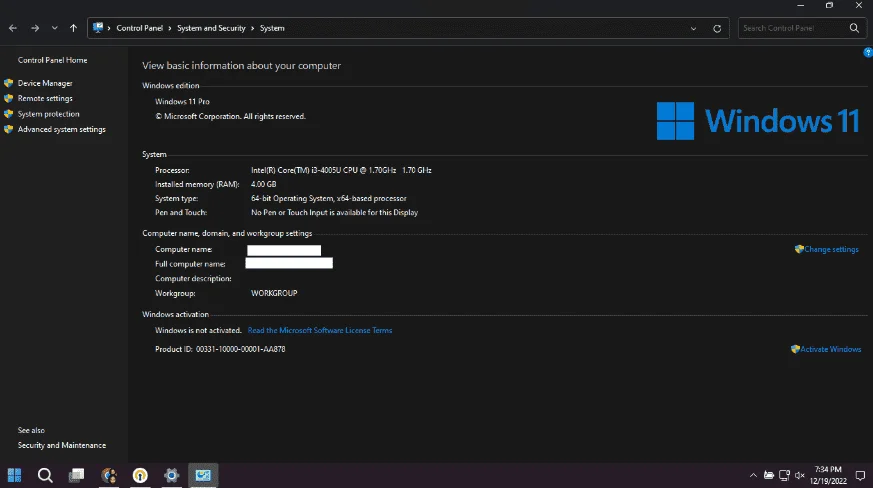Go back with the Back arrow
Image resolution: width=873 pixels, height=488 pixels.
pyautogui.click(x=13, y=28)
